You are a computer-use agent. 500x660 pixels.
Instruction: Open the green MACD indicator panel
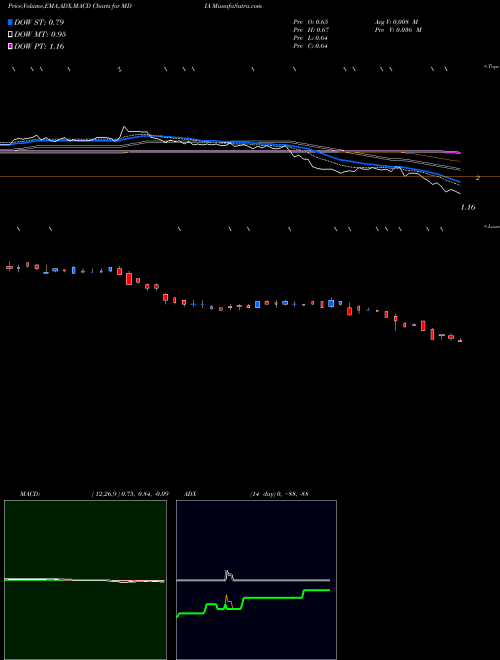(x=85, y=580)
